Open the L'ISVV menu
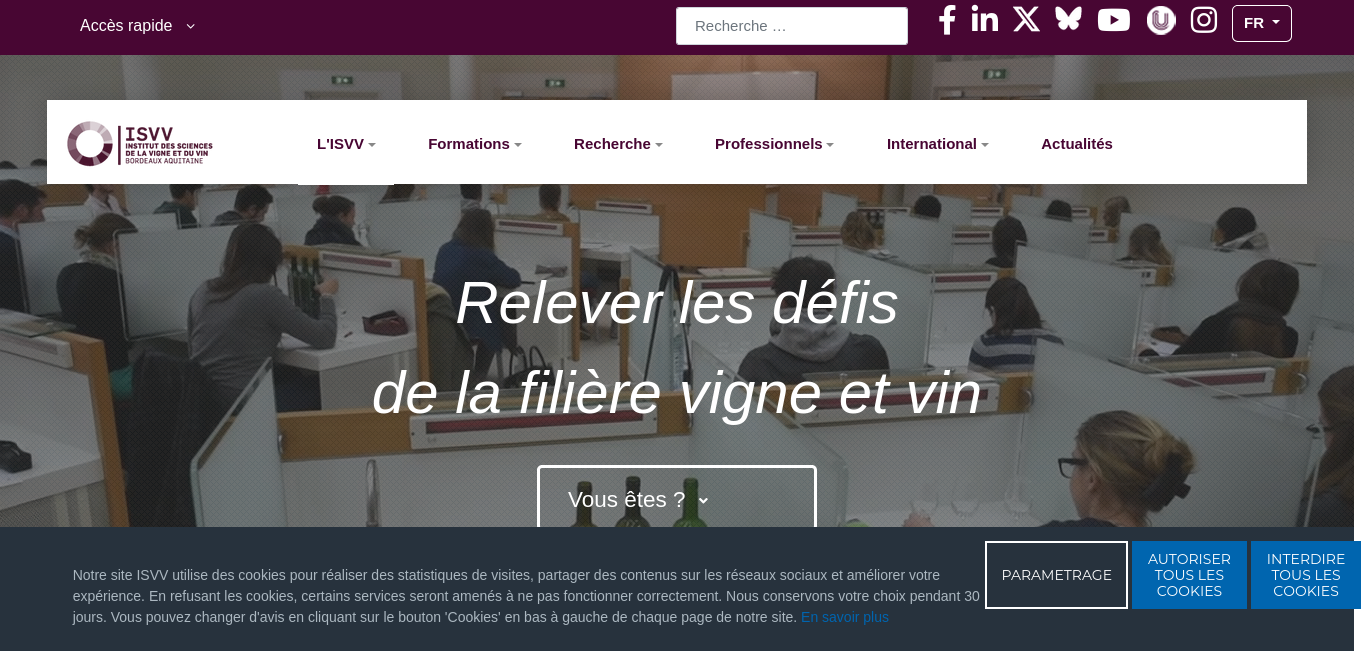Image resolution: width=1366 pixels, height=651 pixels. (x=346, y=144)
